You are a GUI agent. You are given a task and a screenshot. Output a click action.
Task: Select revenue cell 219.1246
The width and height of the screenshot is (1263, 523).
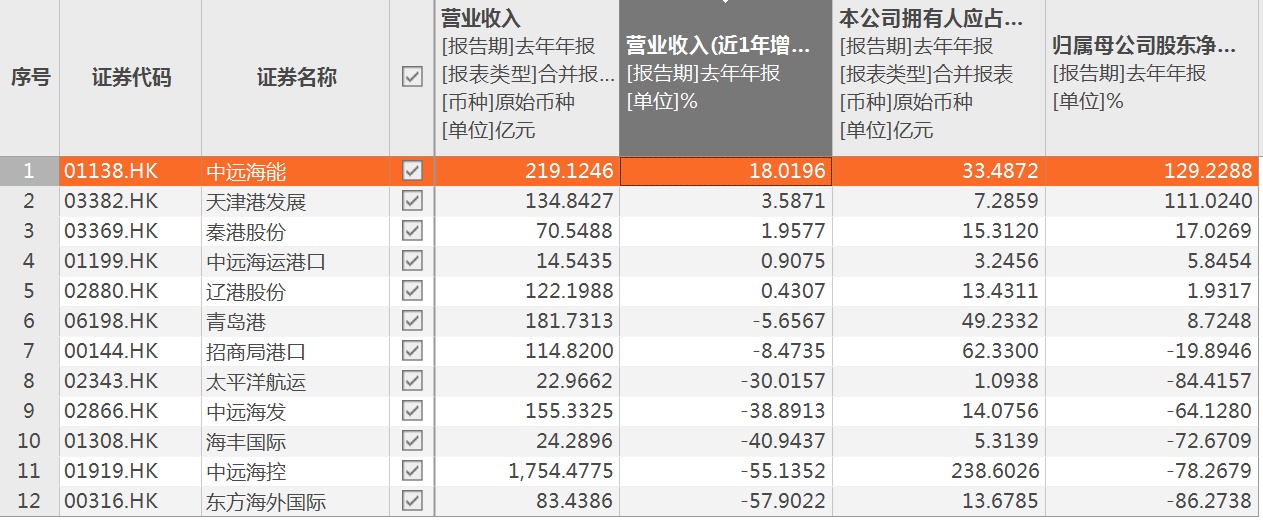[527, 171]
